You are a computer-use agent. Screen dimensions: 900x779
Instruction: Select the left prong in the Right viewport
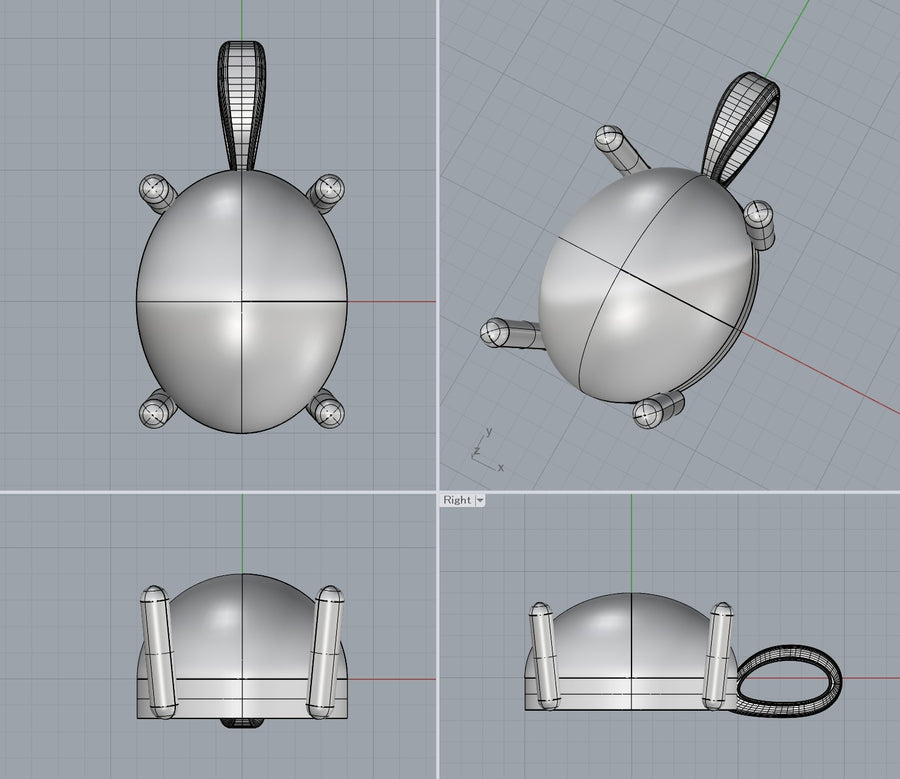(x=543, y=655)
